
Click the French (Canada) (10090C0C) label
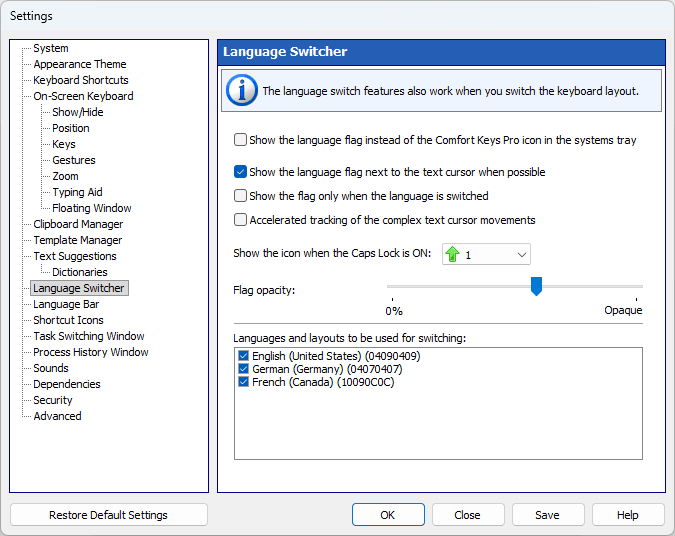(323, 382)
